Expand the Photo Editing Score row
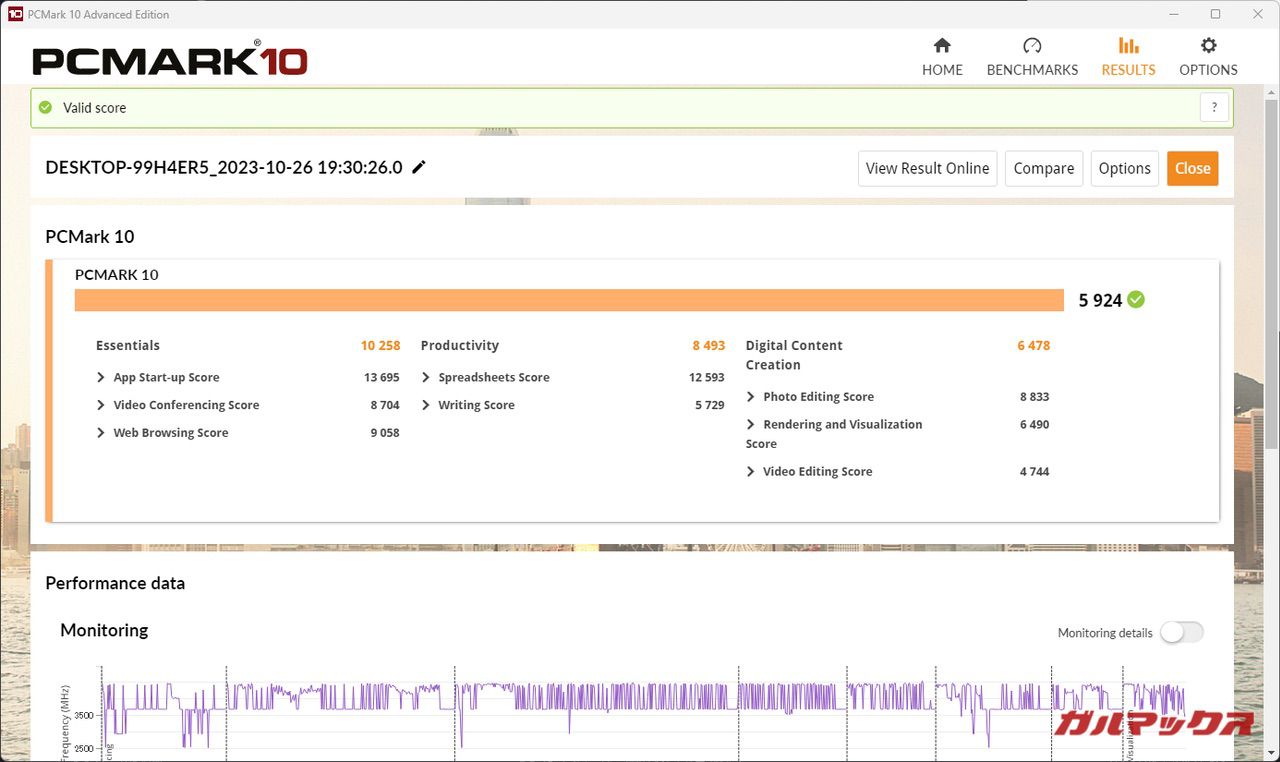This screenshot has width=1280, height=762. click(x=751, y=397)
